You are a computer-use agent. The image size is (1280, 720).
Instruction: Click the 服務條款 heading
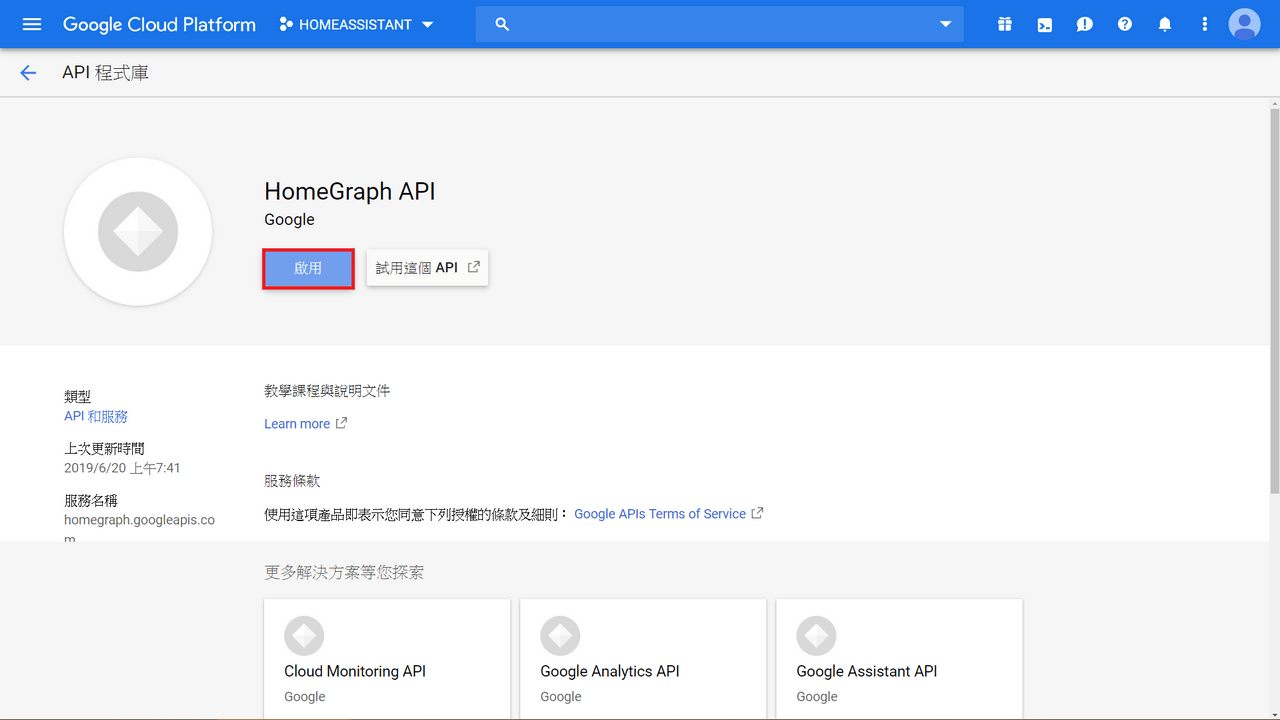coord(292,481)
